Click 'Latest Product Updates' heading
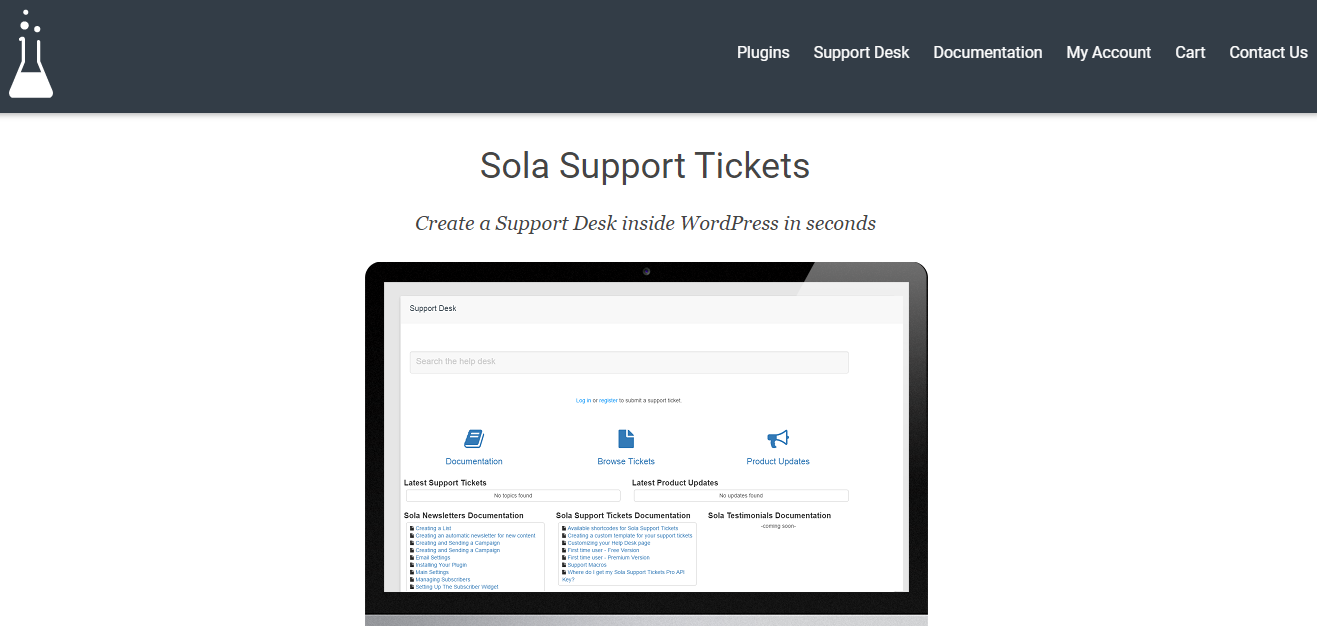 point(675,483)
